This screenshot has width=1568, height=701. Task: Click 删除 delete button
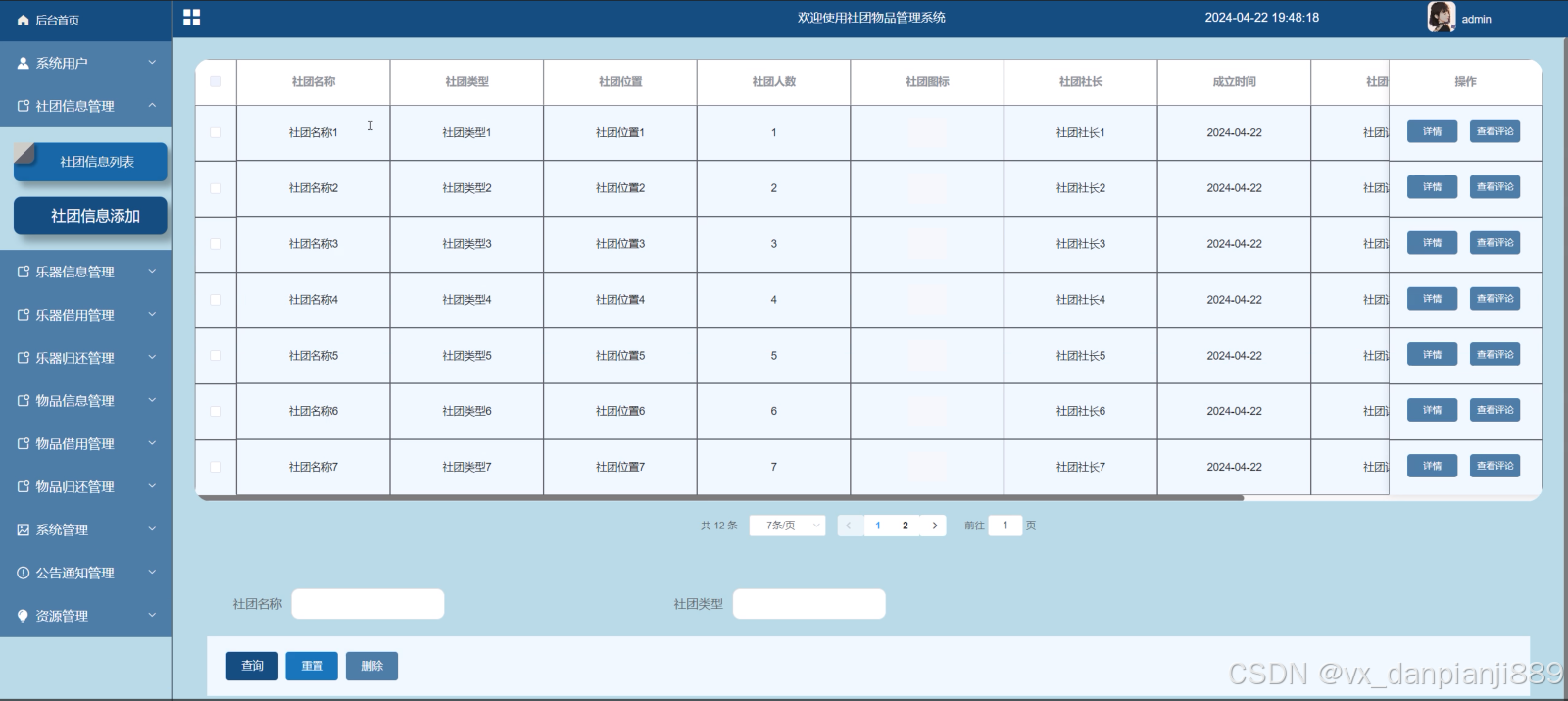coord(371,666)
